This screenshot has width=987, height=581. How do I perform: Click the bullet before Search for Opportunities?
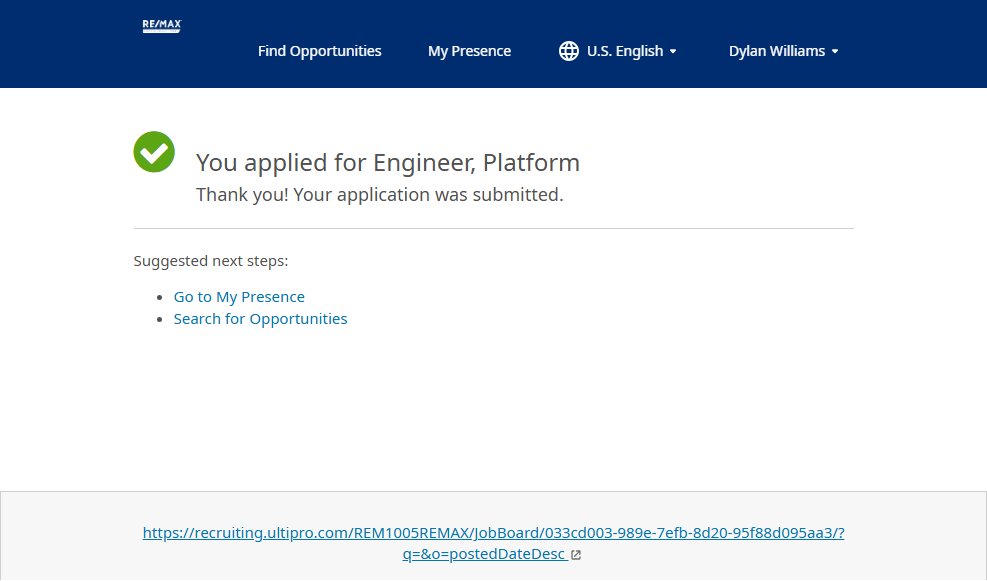coord(162,320)
